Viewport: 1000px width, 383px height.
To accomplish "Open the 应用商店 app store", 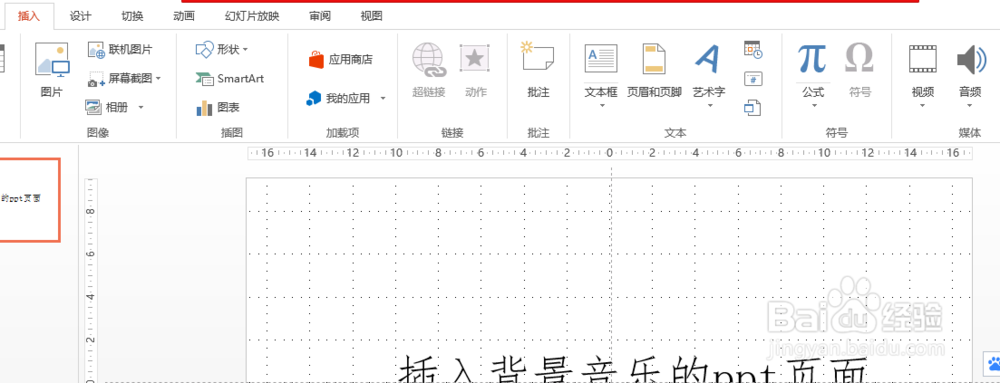I will 341,60.
